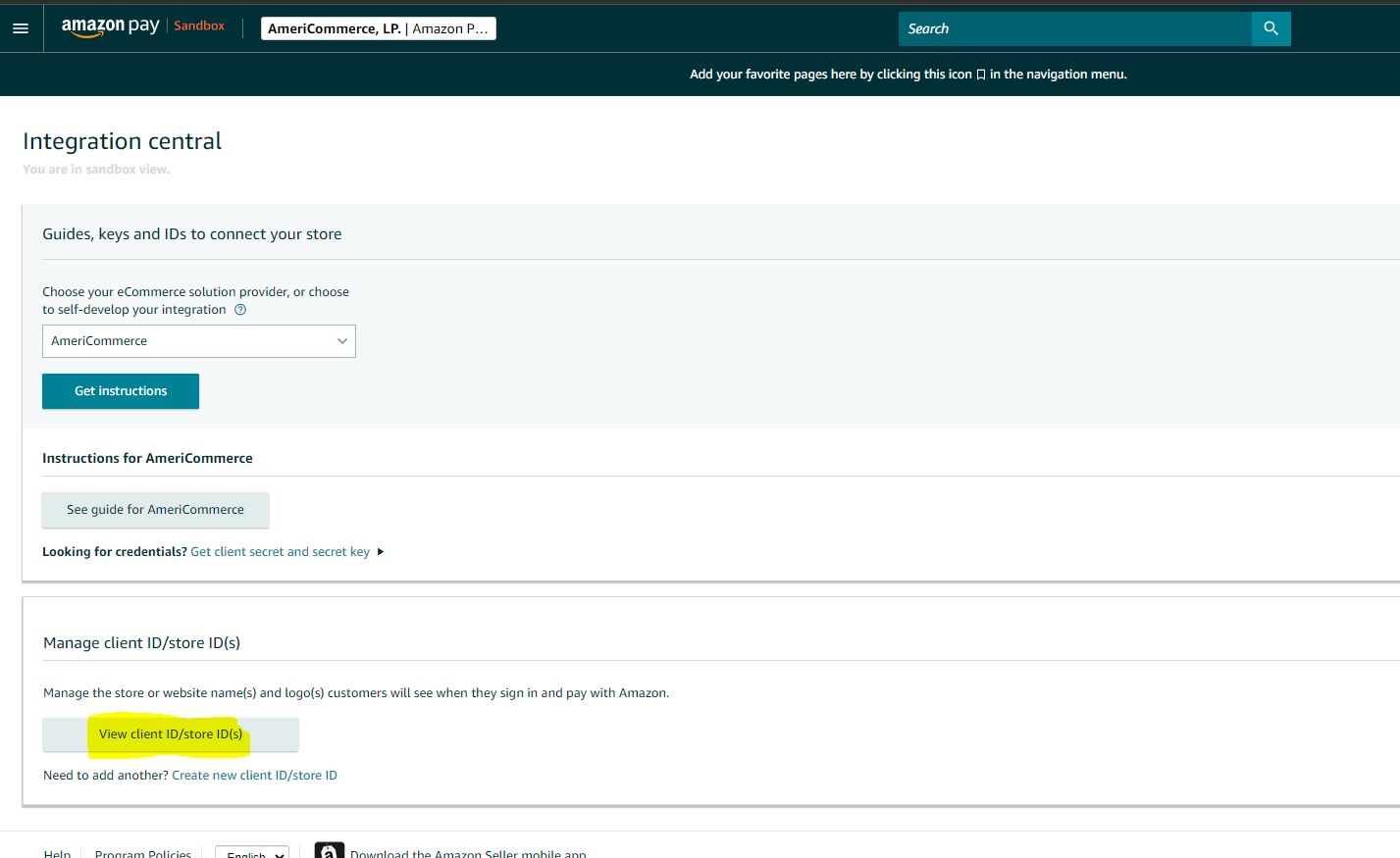Click the Sandbox label in header
Image resolution: width=1400 pixels, height=858 pixels.
pyautogui.click(x=199, y=25)
